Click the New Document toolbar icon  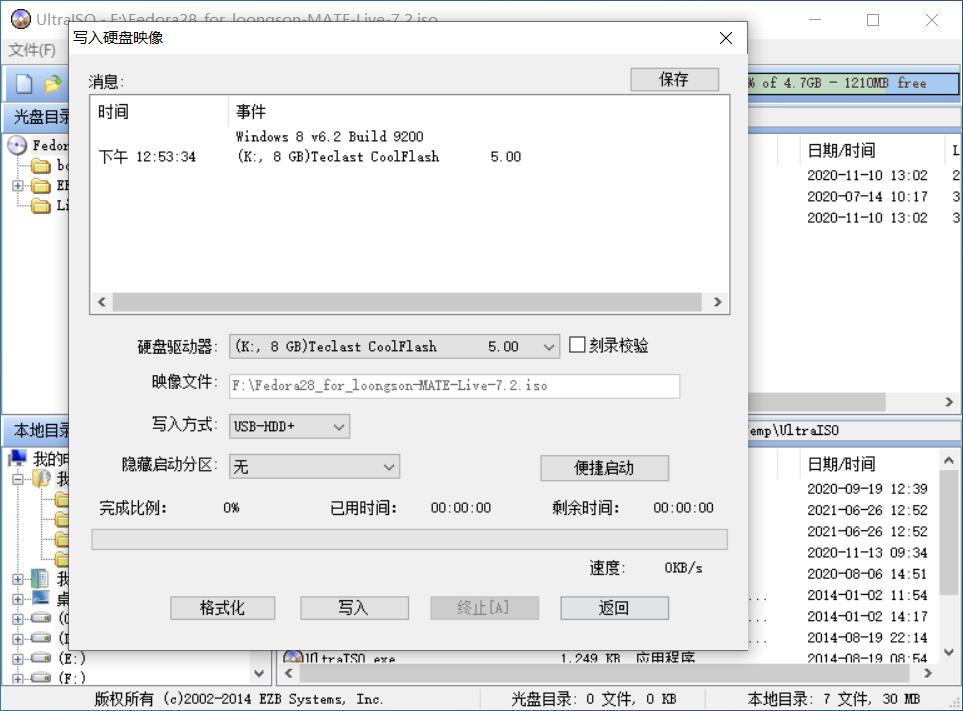coord(23,84)
